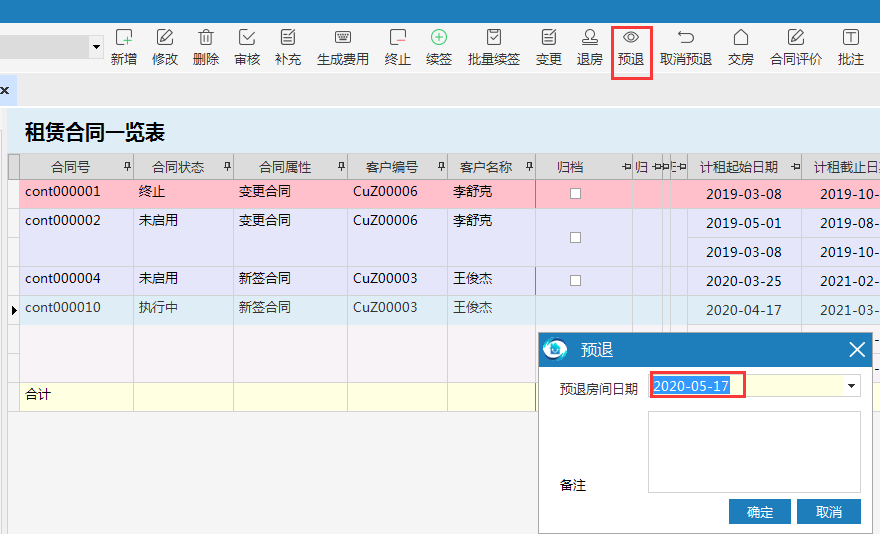Viewport: 880px width, 534px height.
Task: Sort by 合同号 column header
Action: [70, 167]
